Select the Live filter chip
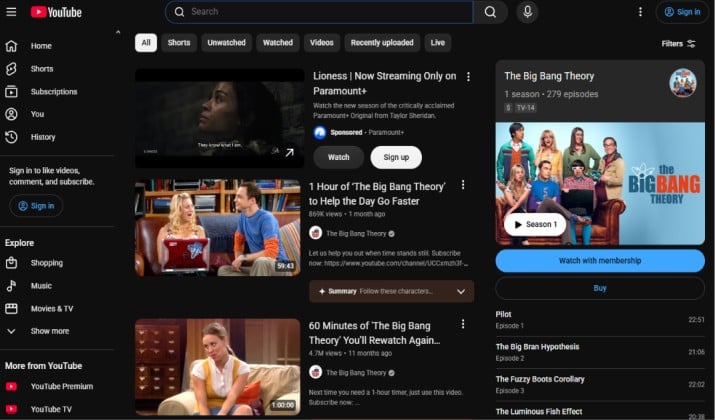 [x=438, y=42]
